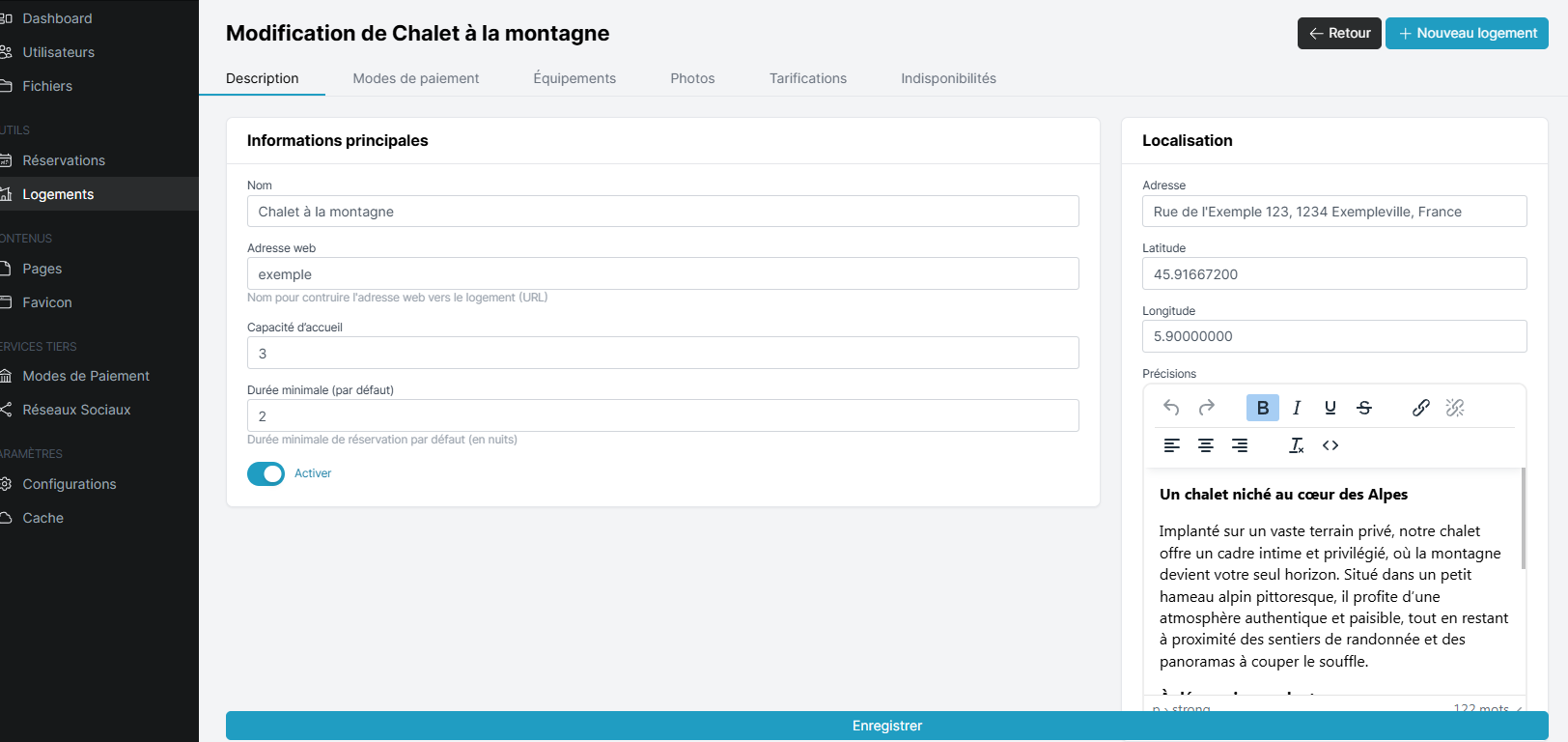Align text left in editor

coord(1171,445)
